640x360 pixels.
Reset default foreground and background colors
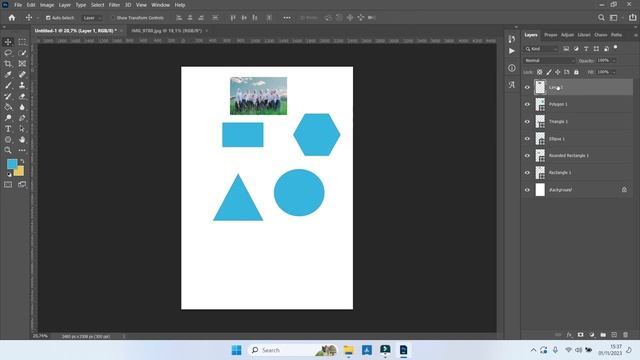coord(9,175)
